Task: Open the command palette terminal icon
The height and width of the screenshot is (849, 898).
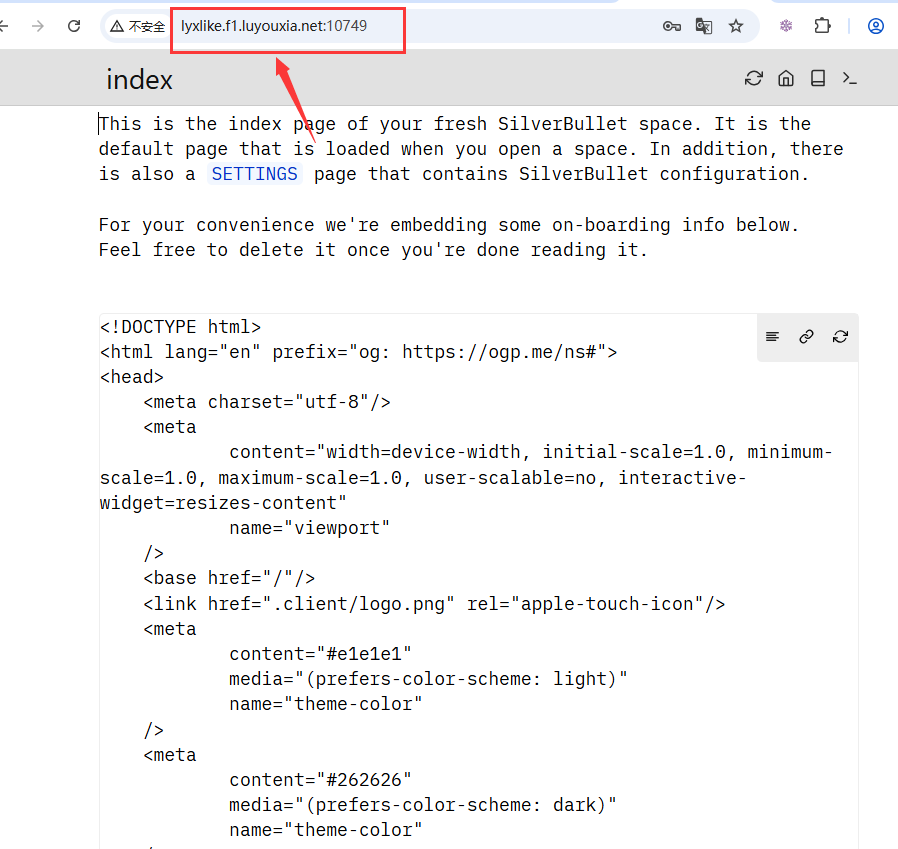Action: pos(850,78)
